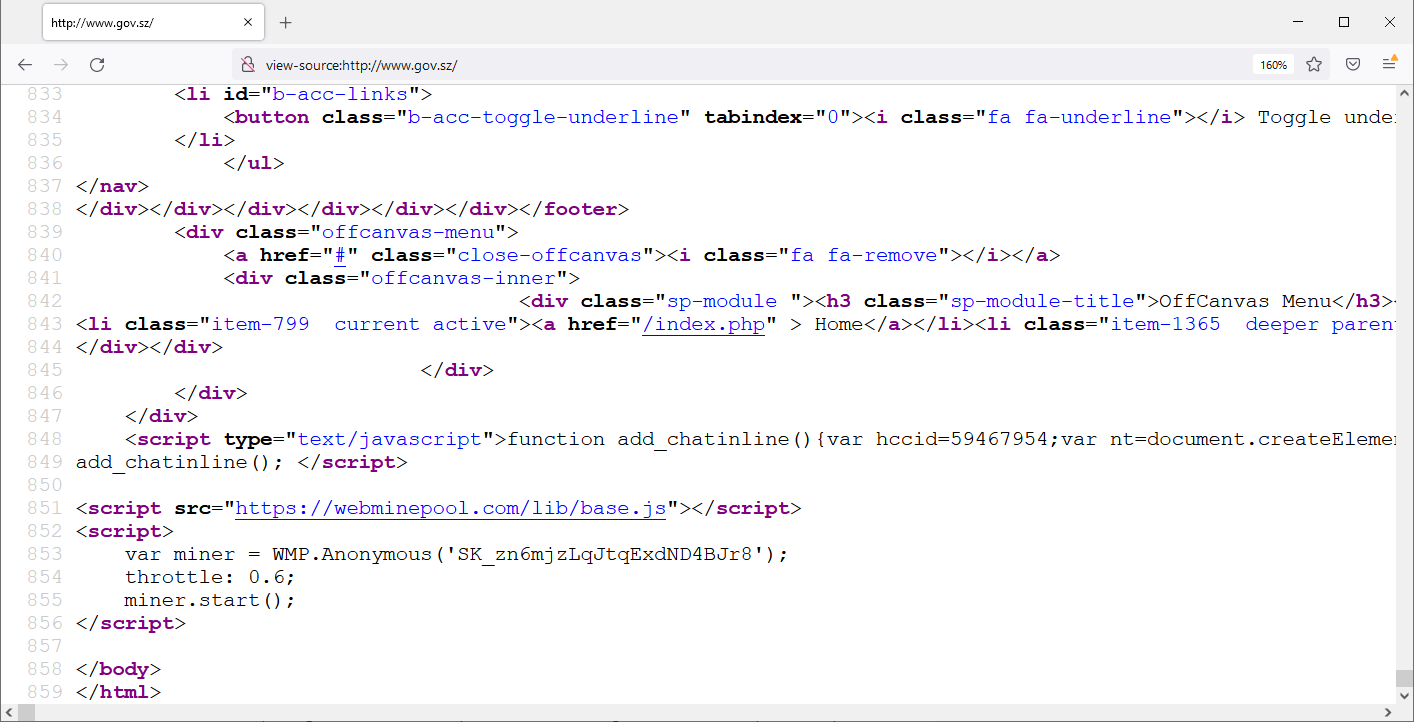Go back to the previous page

25,64
